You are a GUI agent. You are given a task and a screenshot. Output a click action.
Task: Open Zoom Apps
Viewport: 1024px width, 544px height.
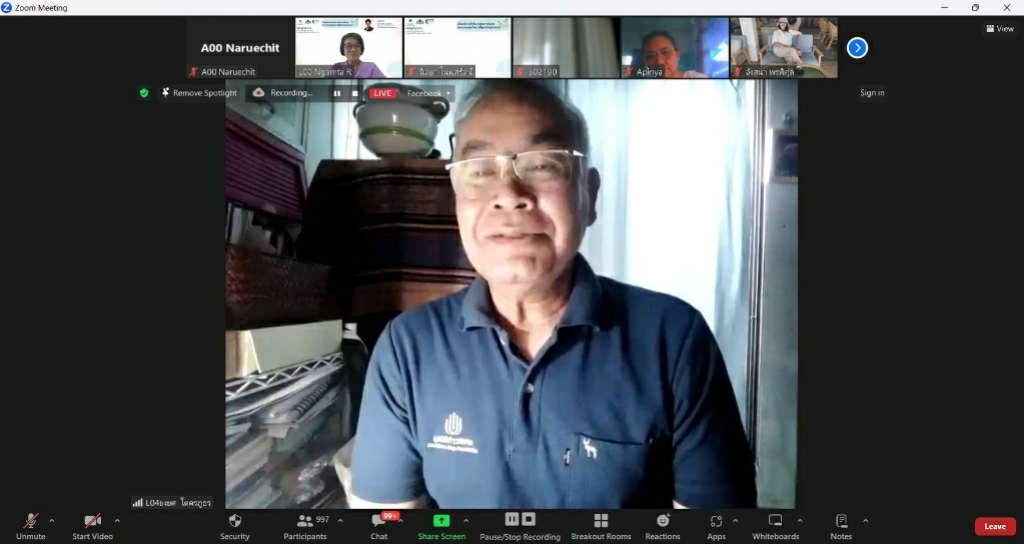(x=716, y=526)
